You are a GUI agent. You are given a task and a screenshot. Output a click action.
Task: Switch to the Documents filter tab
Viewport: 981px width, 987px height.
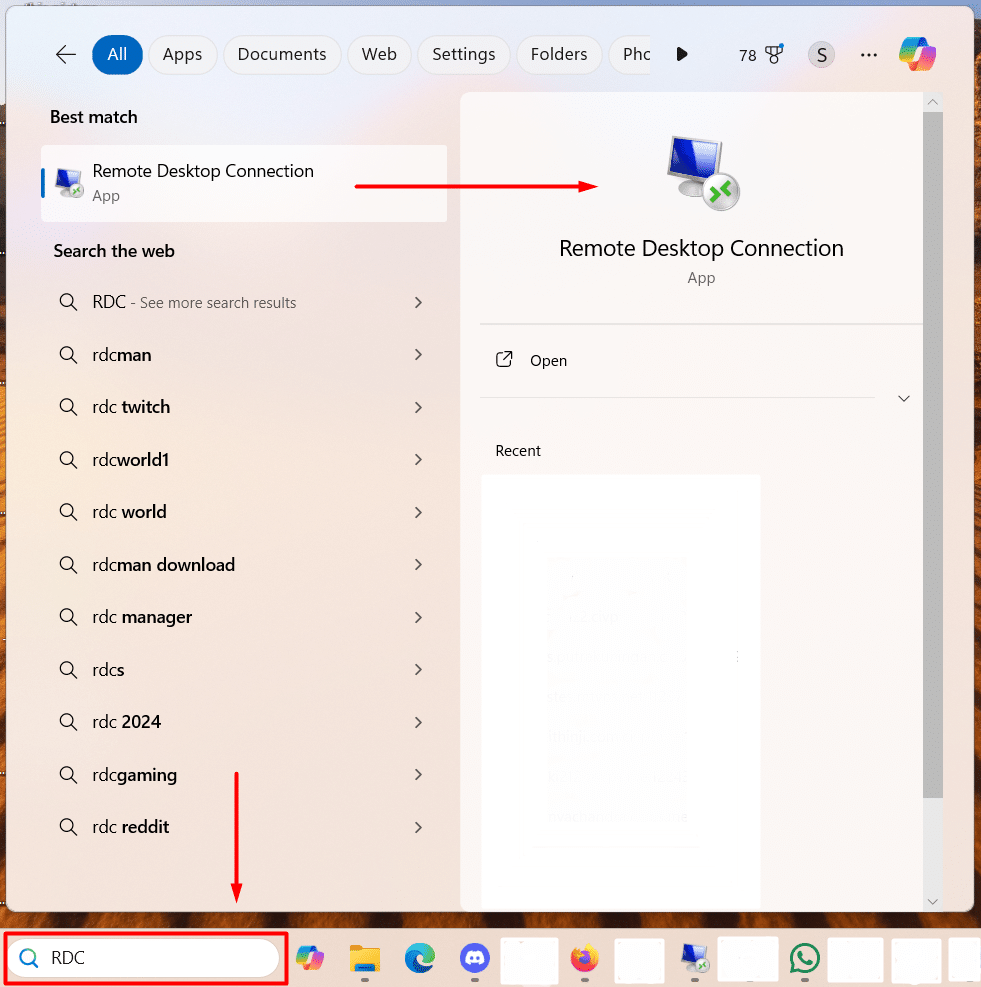tap(282, 55)
